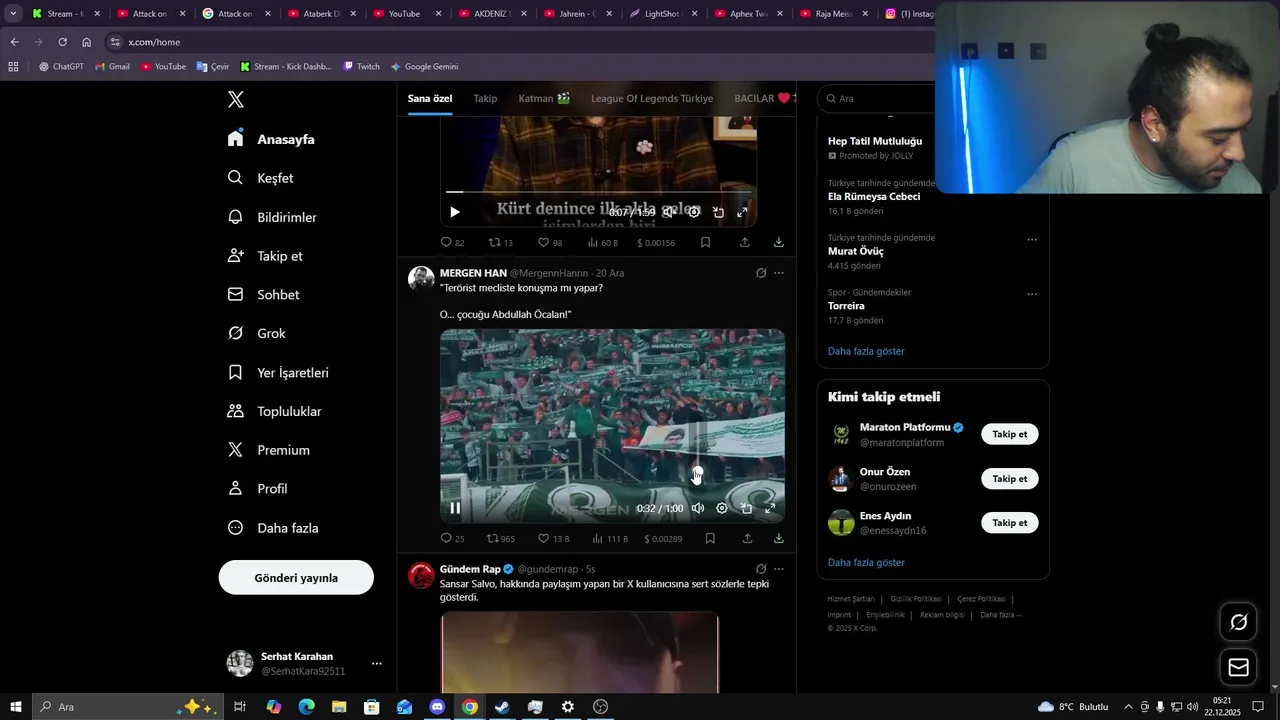Viewport: 1280px width, 720px height.
Task: Unmute the 0:07 / 1:59 video
Action: click(668, 212)
